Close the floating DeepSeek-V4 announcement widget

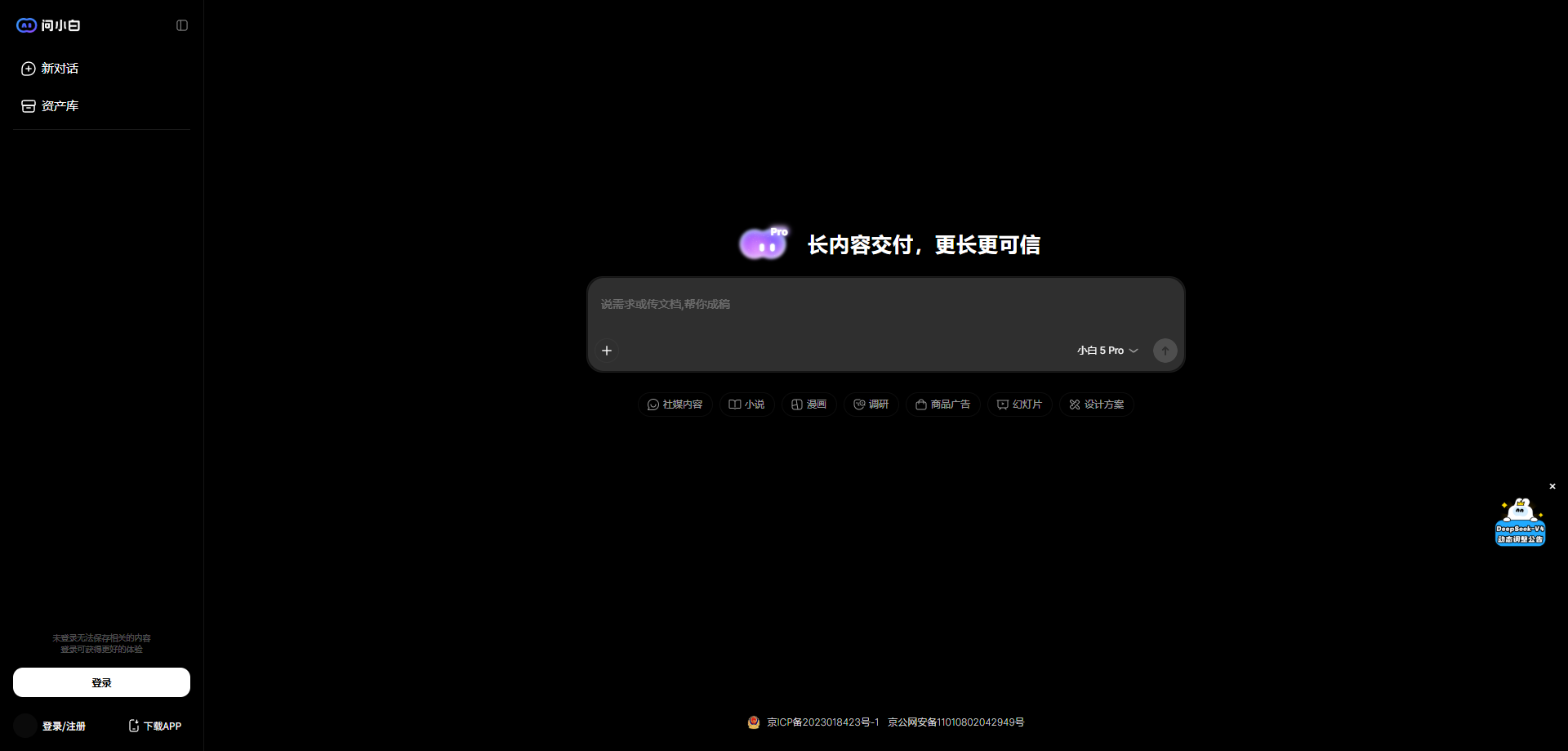(x=1552, y=486)
